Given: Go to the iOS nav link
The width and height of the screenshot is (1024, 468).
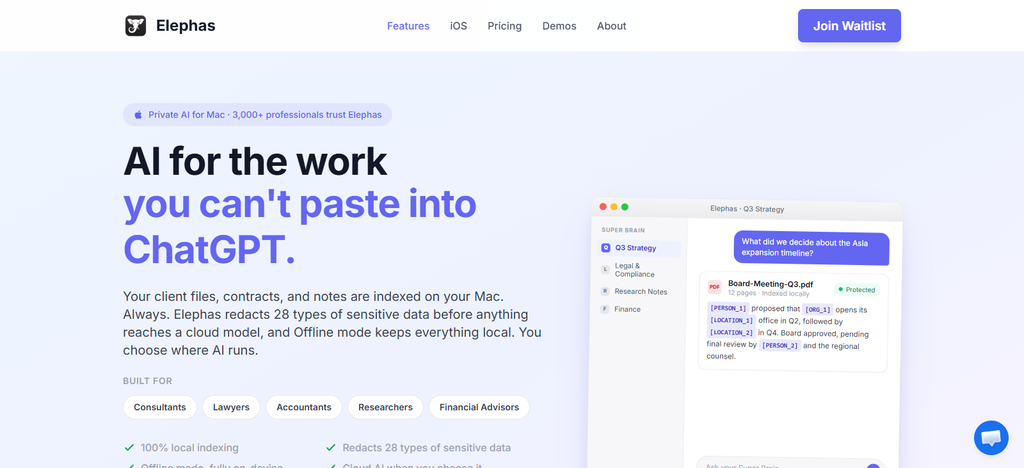Looking at the screenshot, I should [458, 26].
